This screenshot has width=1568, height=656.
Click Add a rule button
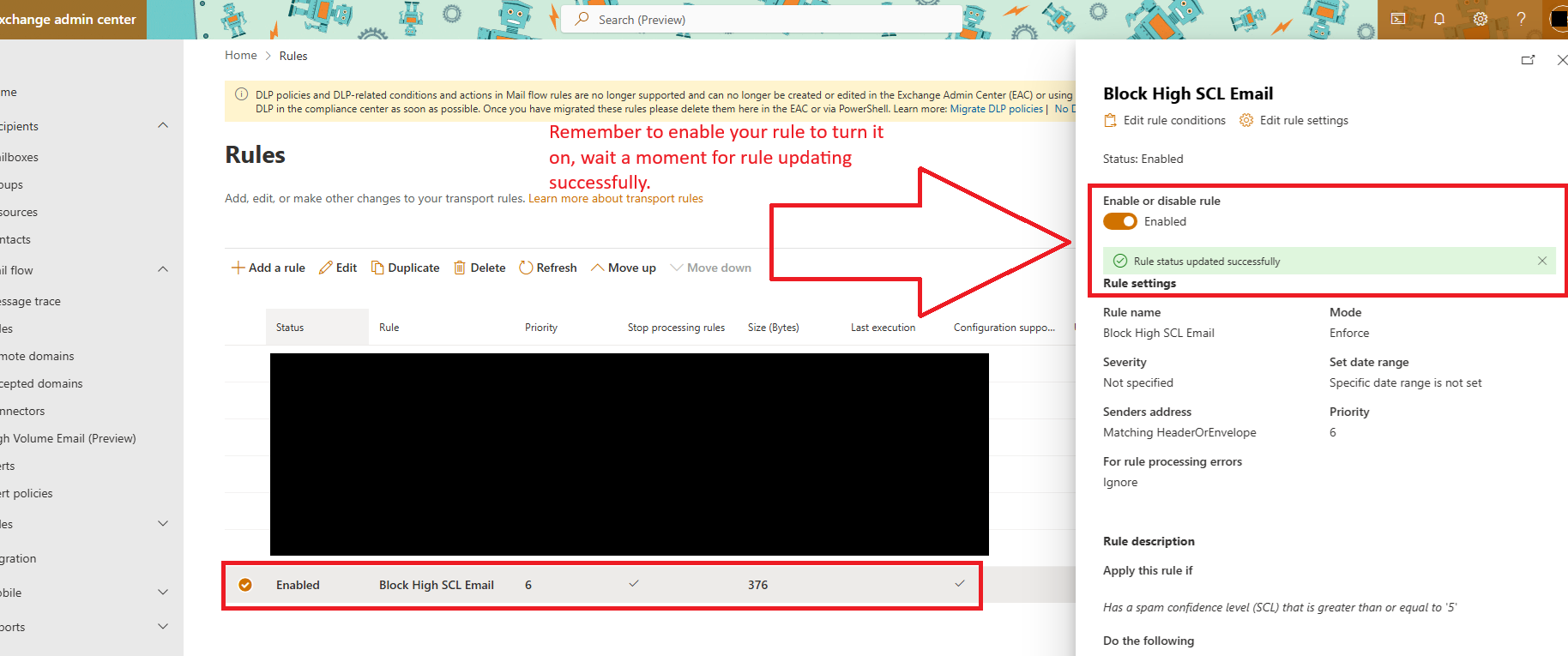click(268, 268)
